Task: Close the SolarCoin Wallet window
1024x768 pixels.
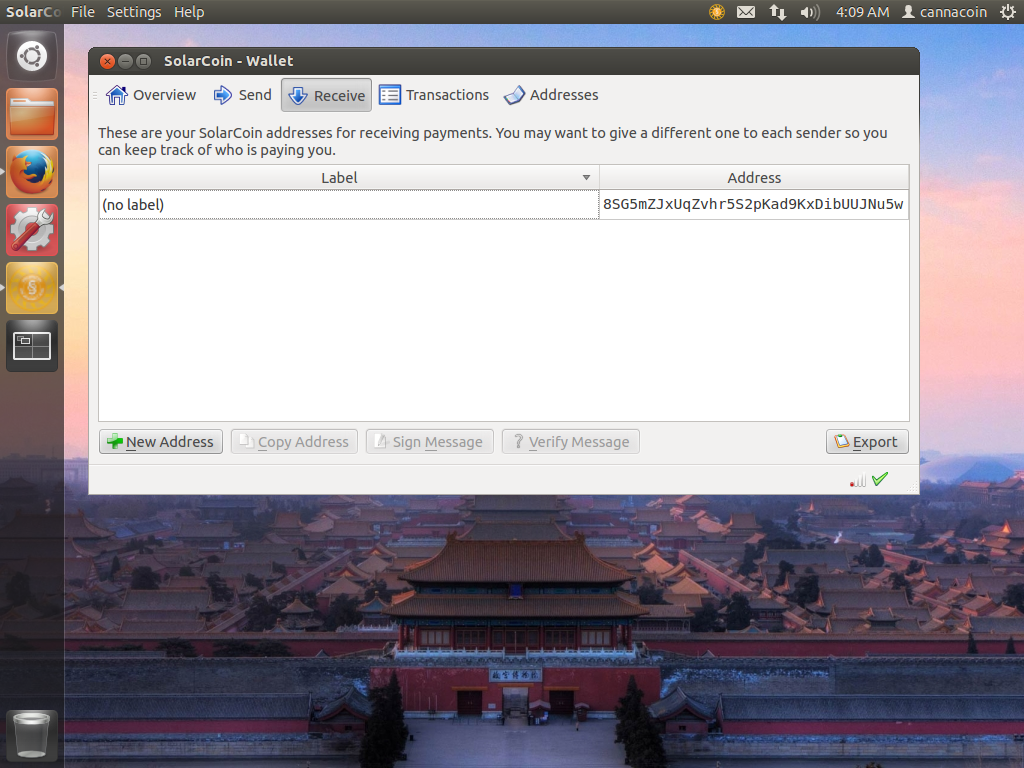Action: coord(108,61)
